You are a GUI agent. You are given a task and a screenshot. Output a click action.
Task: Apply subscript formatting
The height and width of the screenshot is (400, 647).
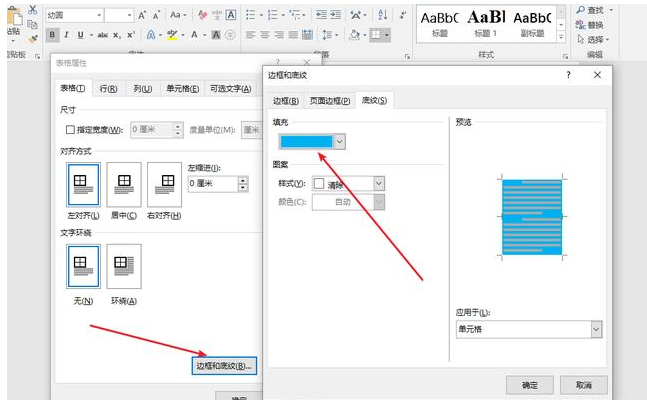[x=117, y=35]
